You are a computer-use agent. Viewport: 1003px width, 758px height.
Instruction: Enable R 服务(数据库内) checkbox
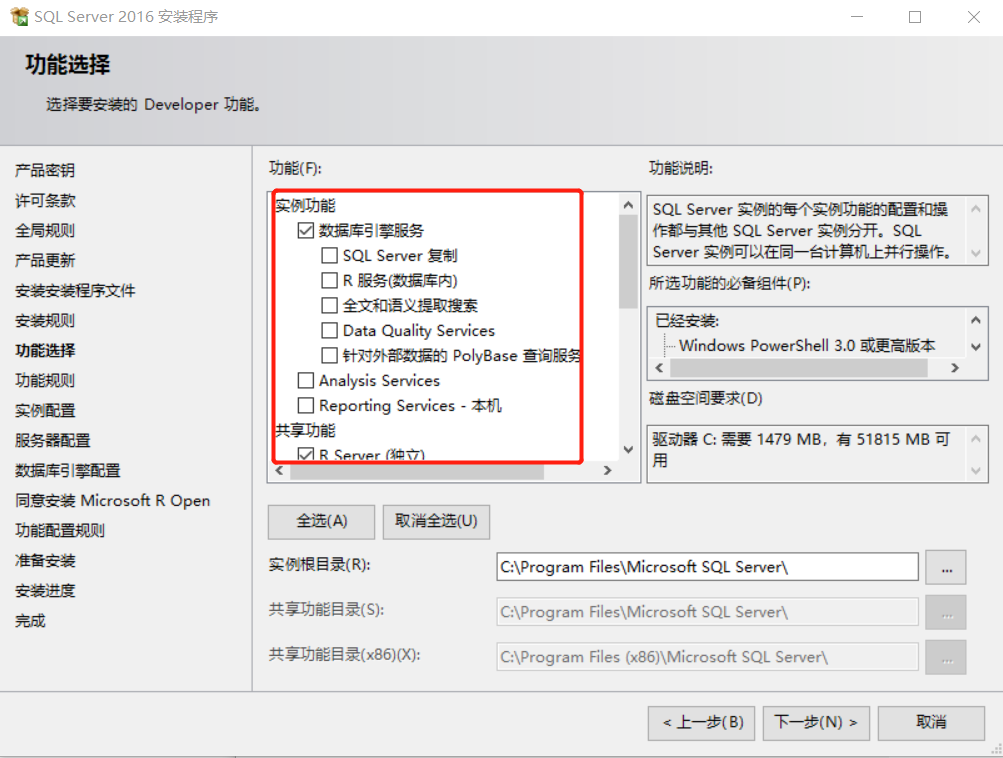[329, 280]
